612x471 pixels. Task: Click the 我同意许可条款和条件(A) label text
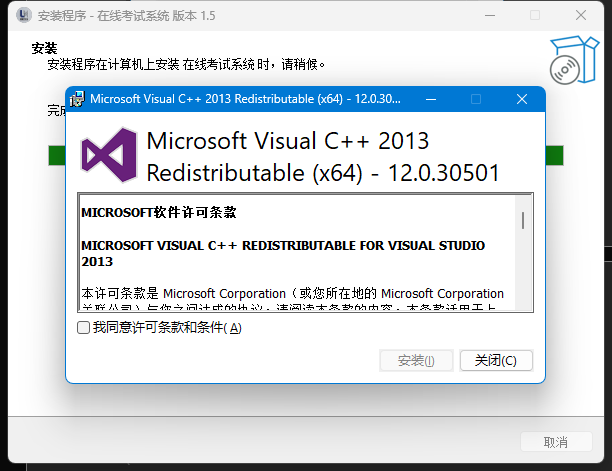tap(167, 327)
